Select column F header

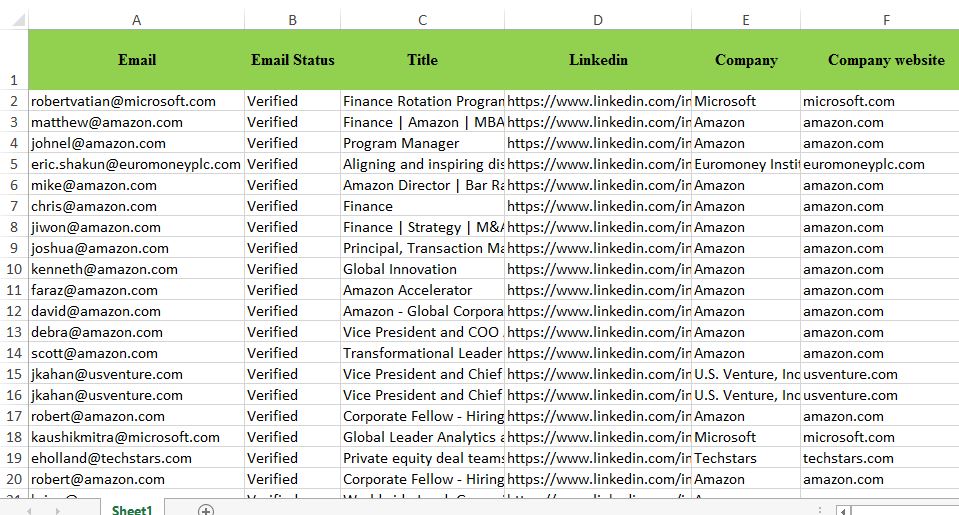click(x=885, y=19)
